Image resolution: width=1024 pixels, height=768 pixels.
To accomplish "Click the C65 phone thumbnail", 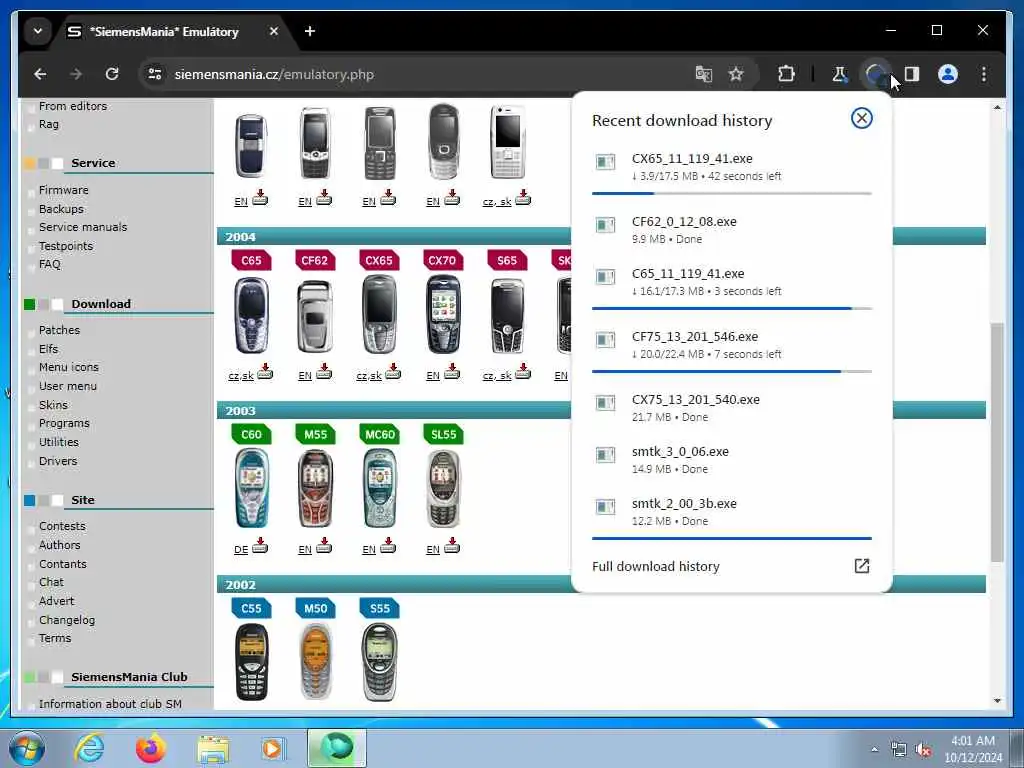I will 251,315.
